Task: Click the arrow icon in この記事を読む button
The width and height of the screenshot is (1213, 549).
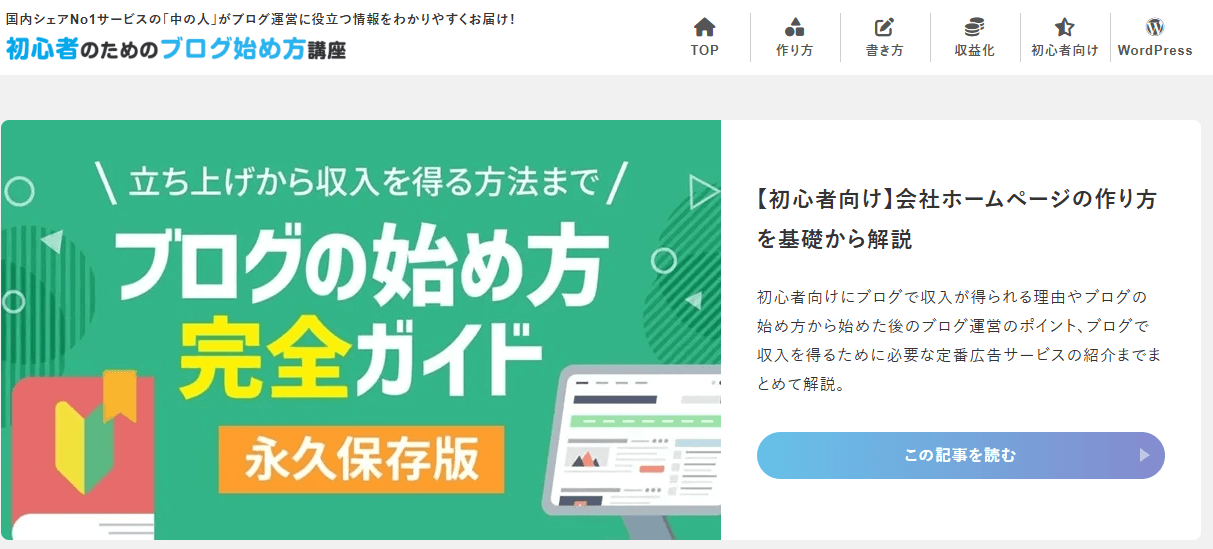Action: pyautogui.click(x=1145, y=456)
